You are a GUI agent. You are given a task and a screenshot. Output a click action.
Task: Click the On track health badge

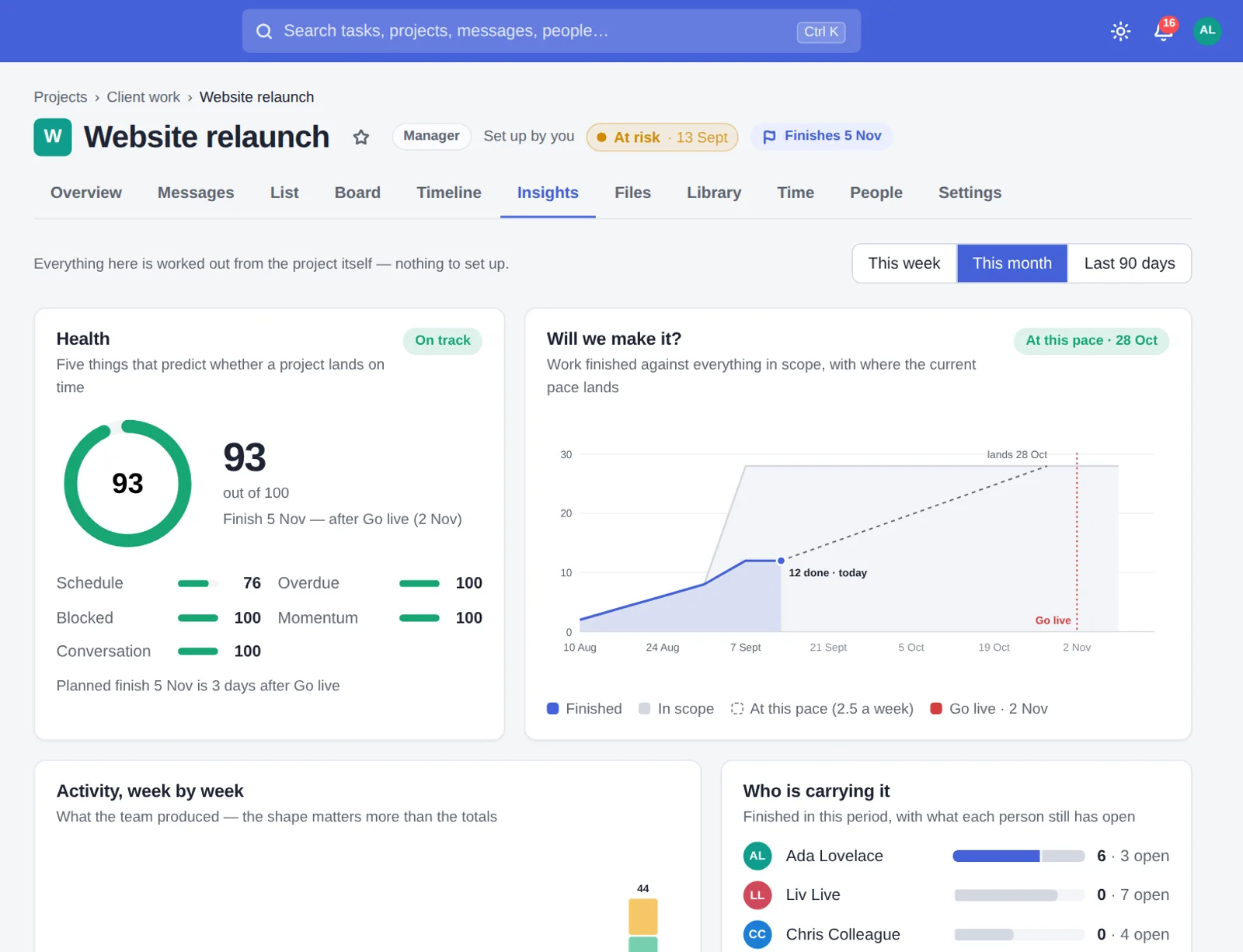[442, 340]
